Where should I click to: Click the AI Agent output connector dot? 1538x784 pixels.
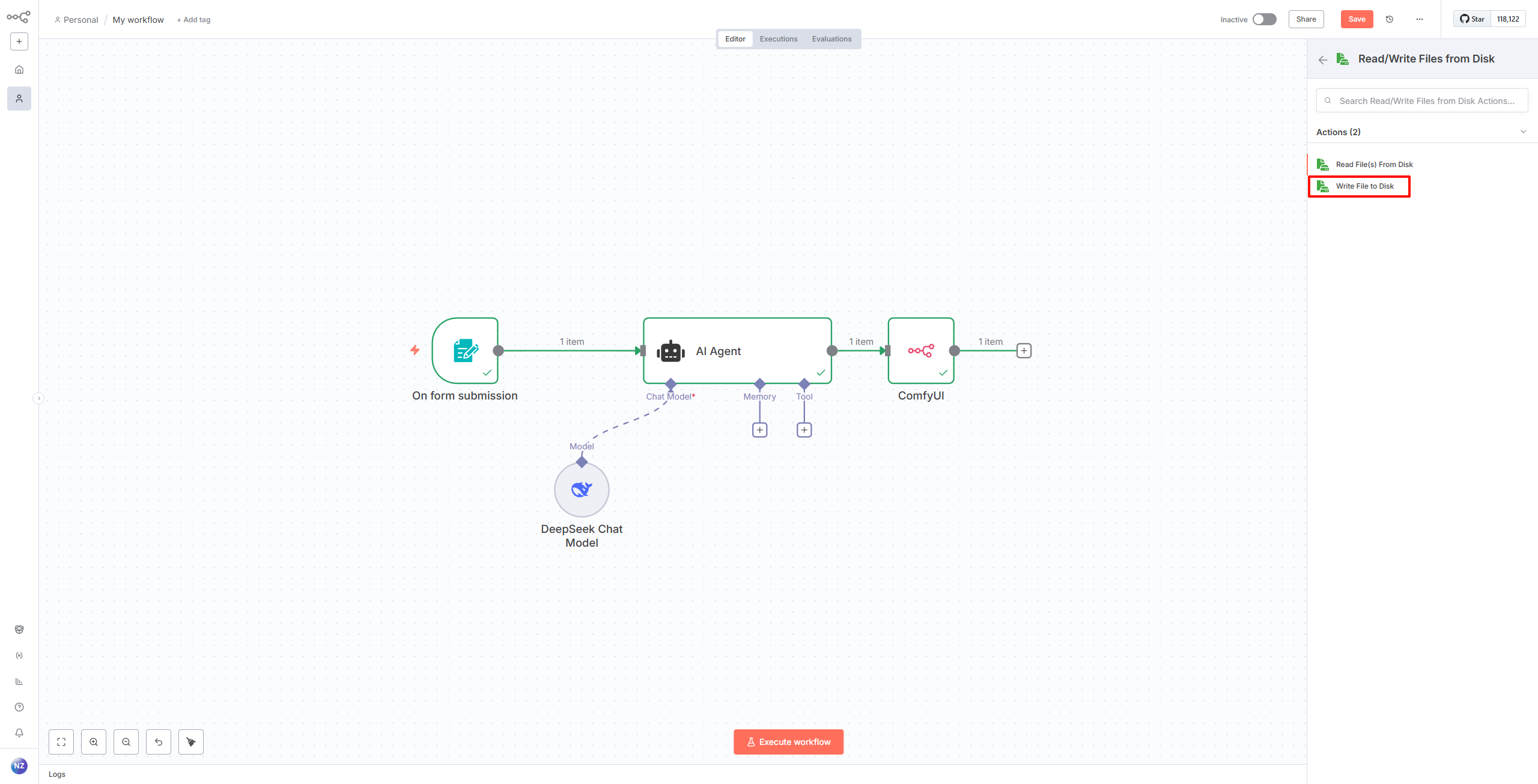(x=832, y=351)
